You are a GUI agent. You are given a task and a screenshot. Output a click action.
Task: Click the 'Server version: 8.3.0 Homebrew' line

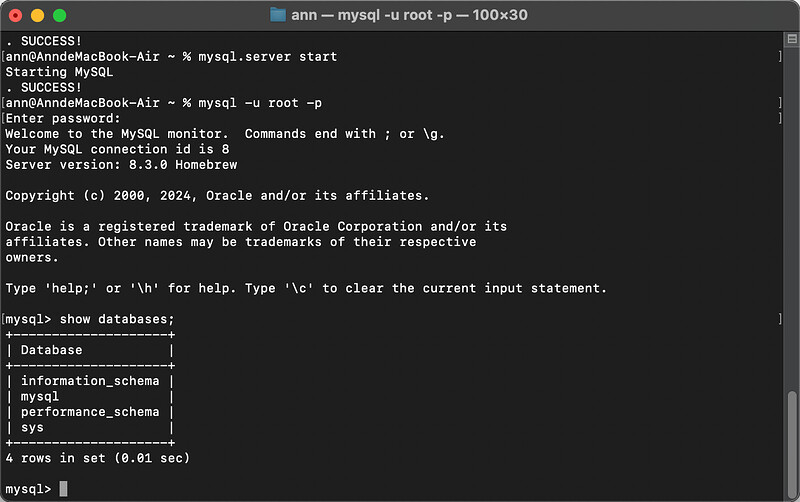(121, 164)
